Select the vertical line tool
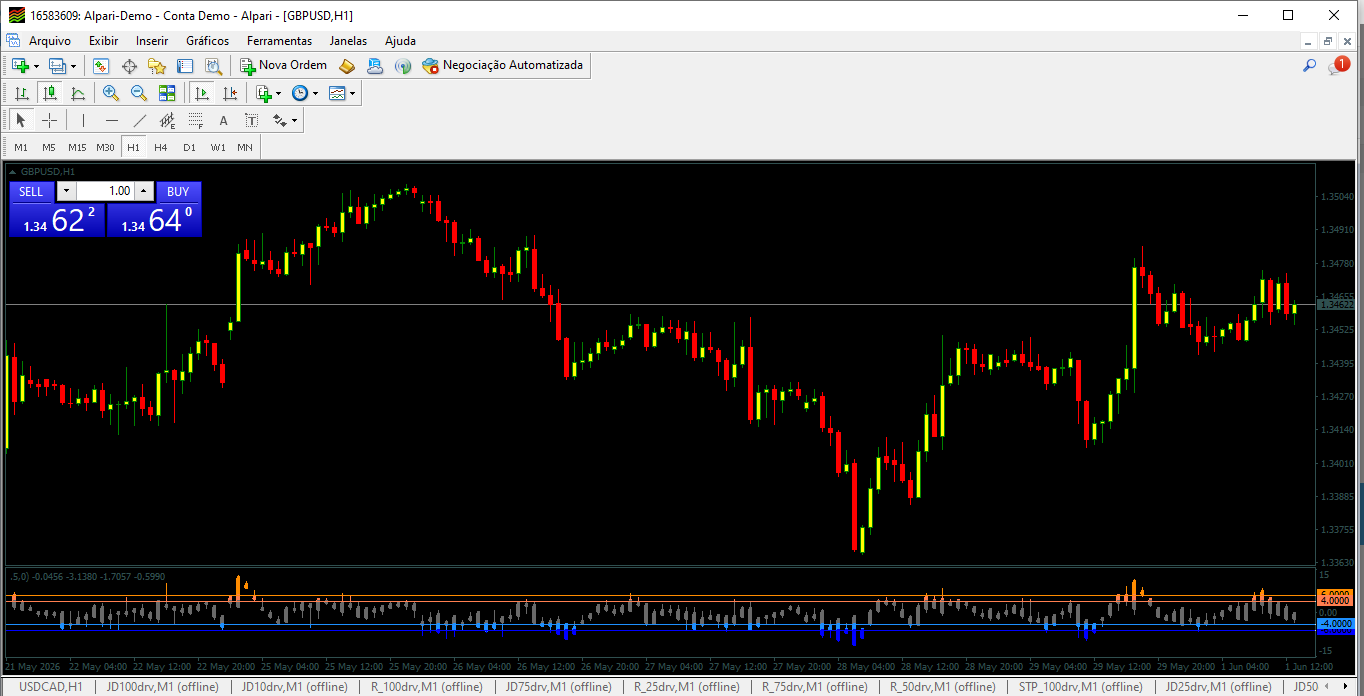Screen dimensions: 1364x696 tap(83, 120)
